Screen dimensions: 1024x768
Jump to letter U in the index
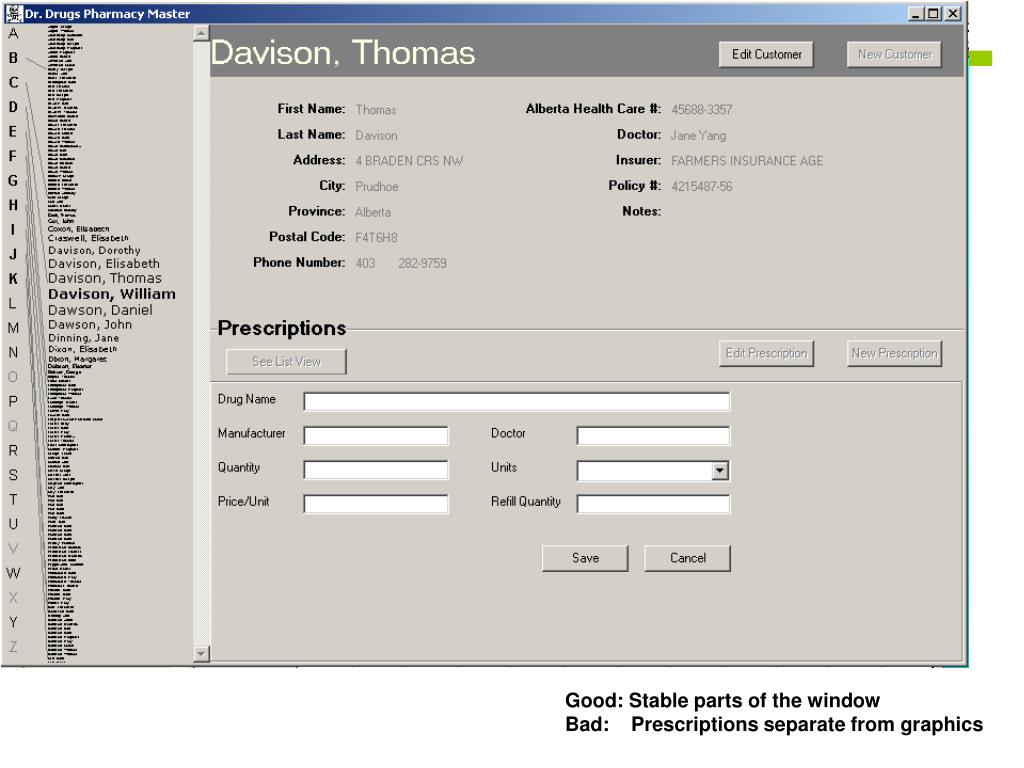coord(13,524)
